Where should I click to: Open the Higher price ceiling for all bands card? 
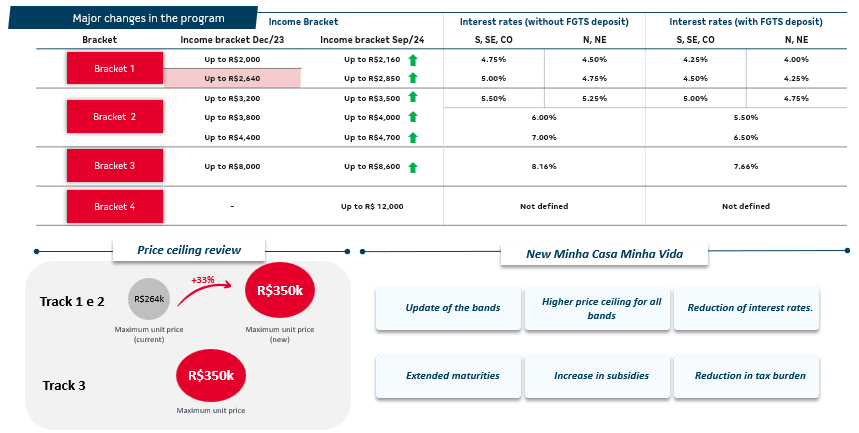[x=597, y=307]
